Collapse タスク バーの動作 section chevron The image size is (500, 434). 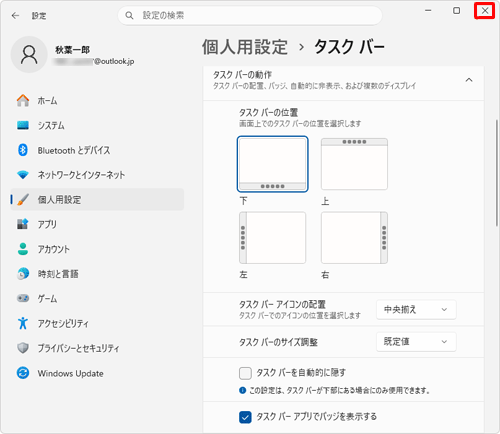click(x=469, y=80)
